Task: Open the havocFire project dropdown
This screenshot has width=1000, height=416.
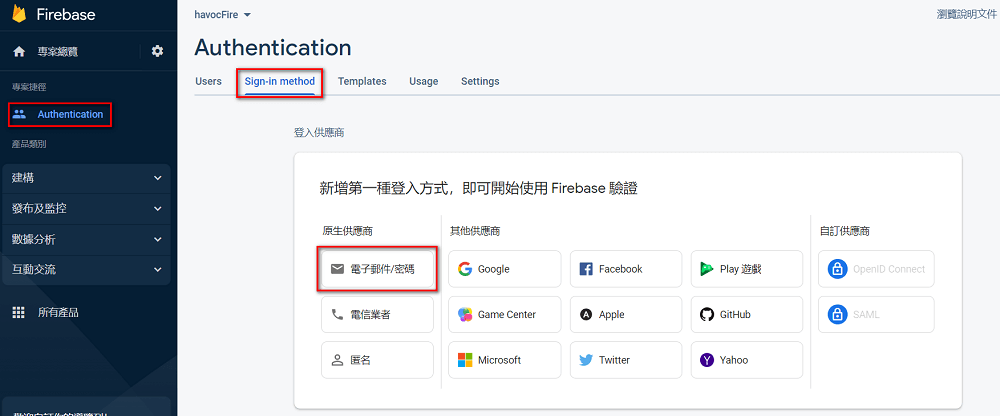Action: pyautogui.click(x=223, y=15)
